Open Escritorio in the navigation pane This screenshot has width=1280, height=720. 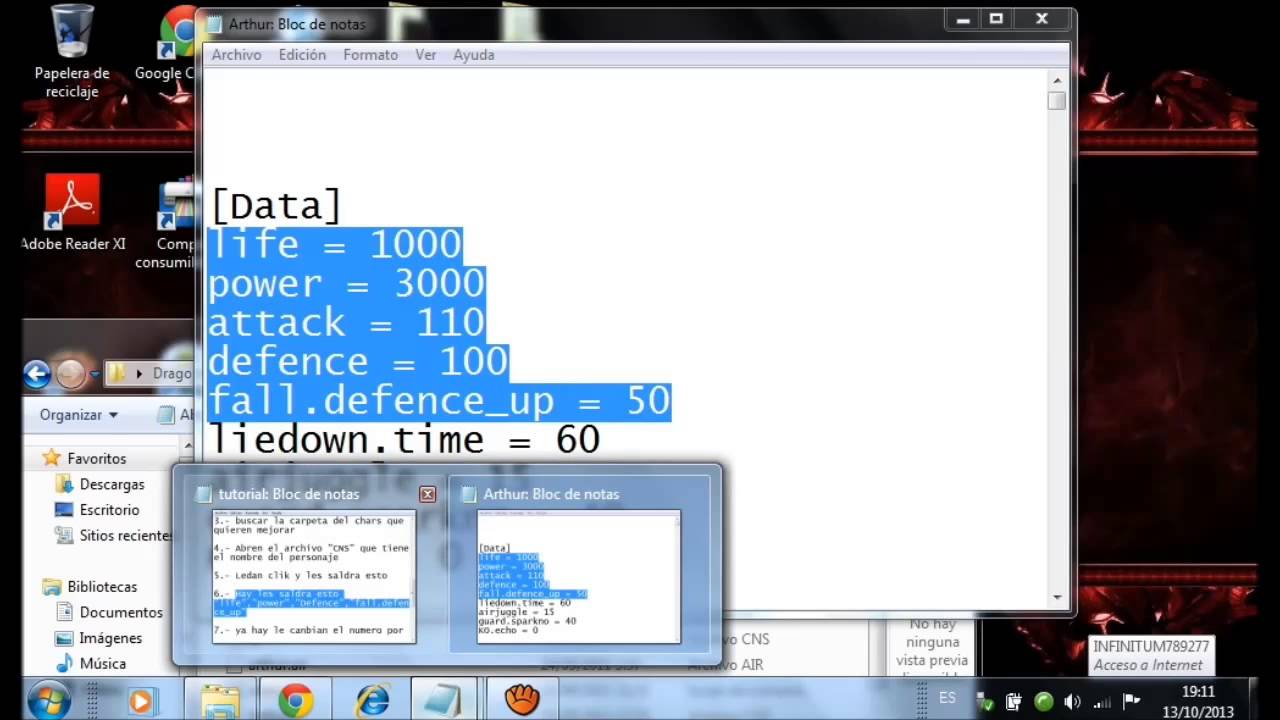(x=108, y=510)
